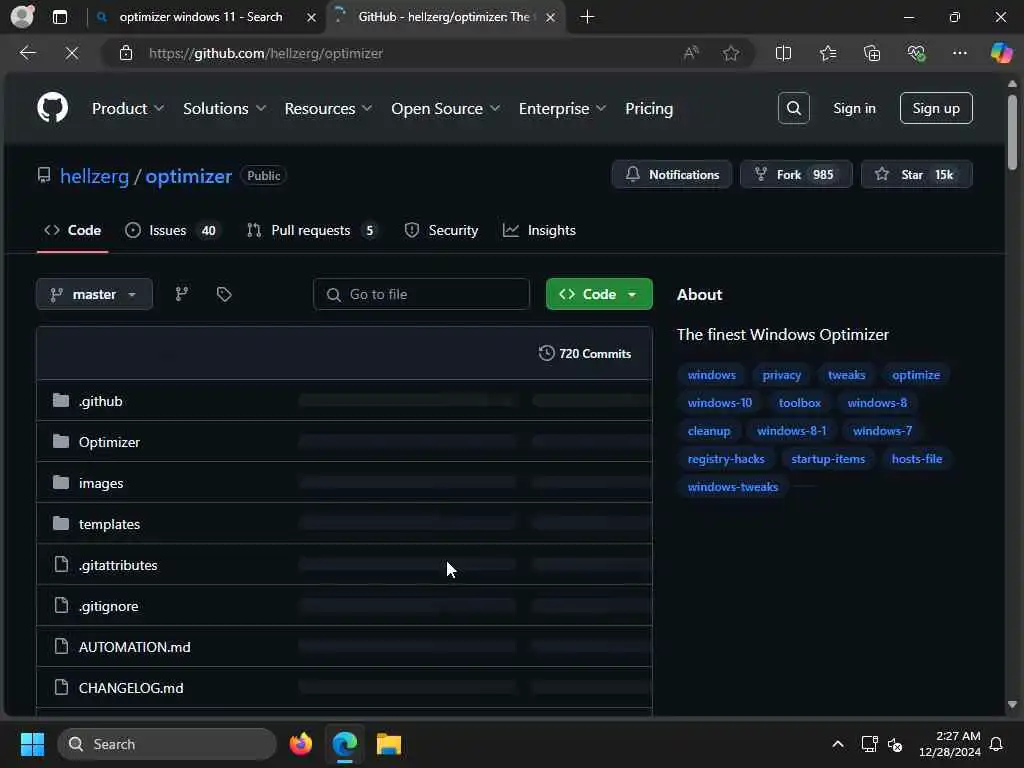
Task: Open the .gitattributes file
Action: tap(118, 565)
